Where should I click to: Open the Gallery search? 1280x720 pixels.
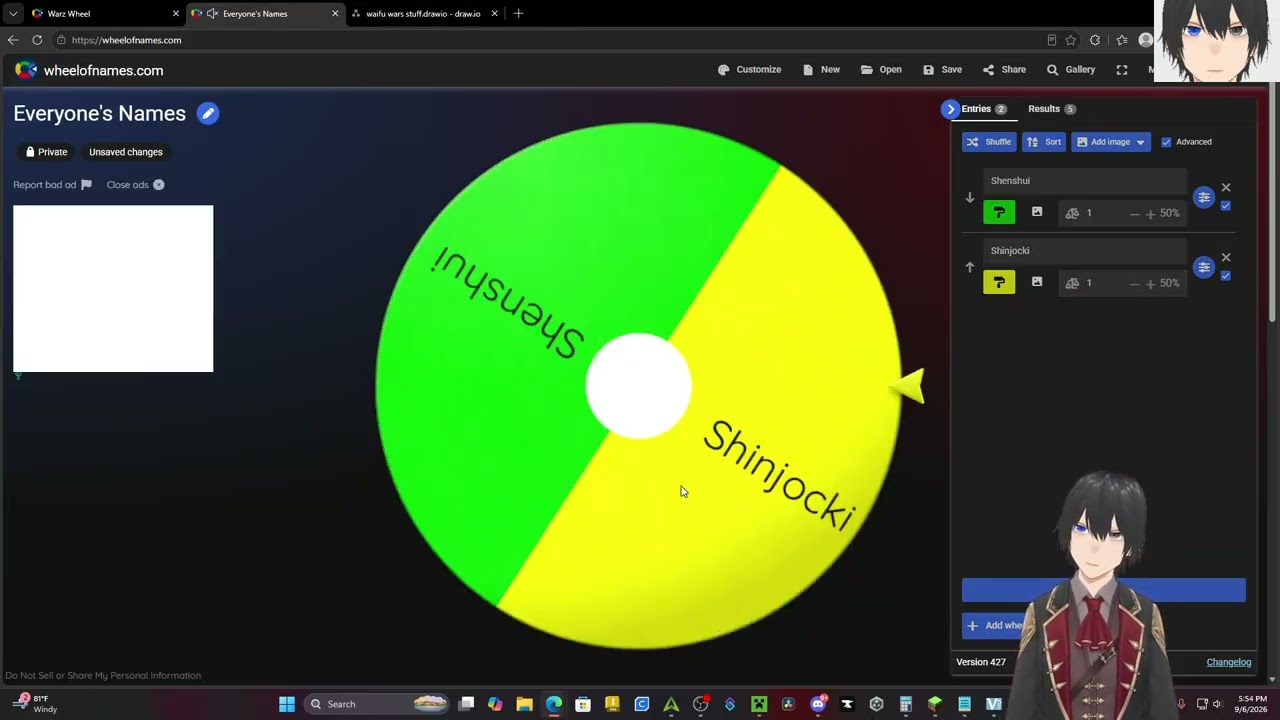[1070, 70]
